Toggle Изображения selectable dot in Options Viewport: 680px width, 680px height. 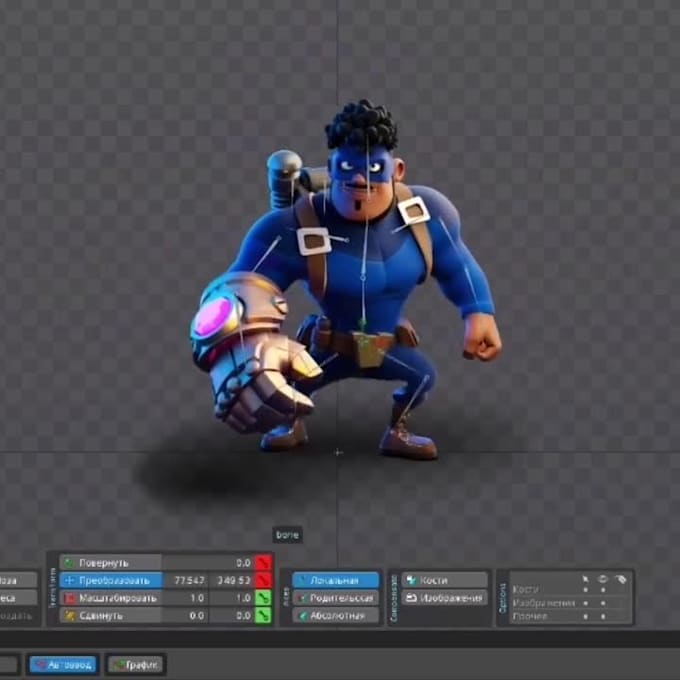tap(585, 603)
